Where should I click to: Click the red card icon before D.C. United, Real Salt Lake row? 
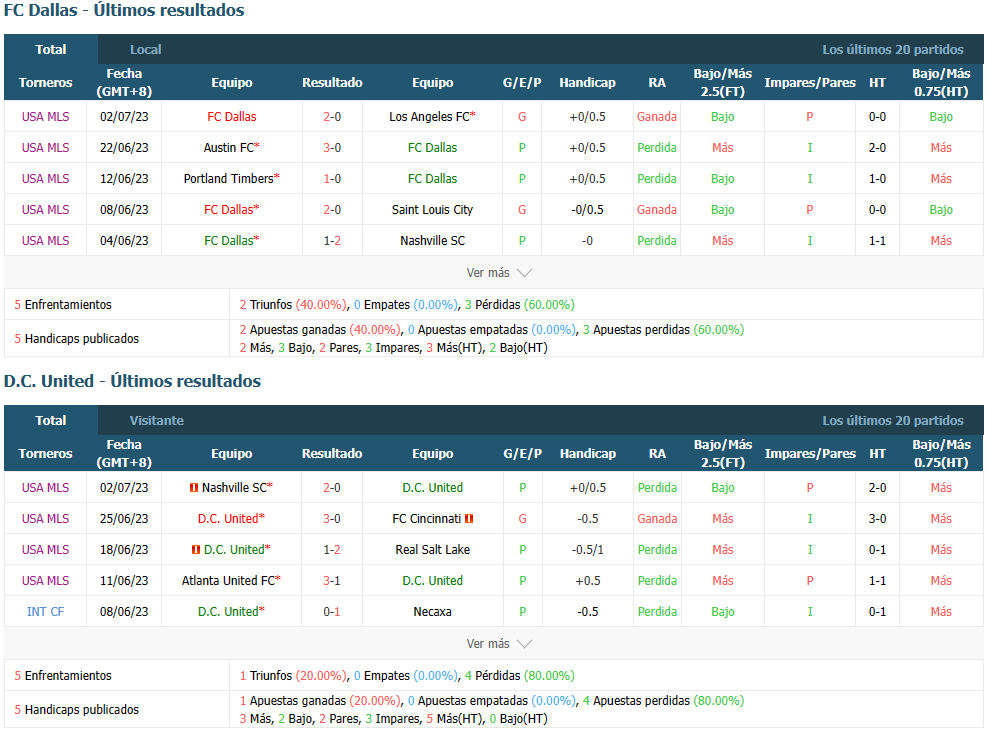point(196,550)
